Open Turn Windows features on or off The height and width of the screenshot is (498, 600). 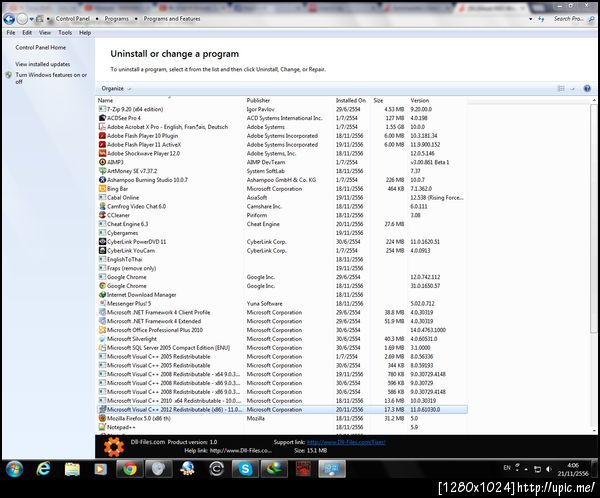pos(51,78)
